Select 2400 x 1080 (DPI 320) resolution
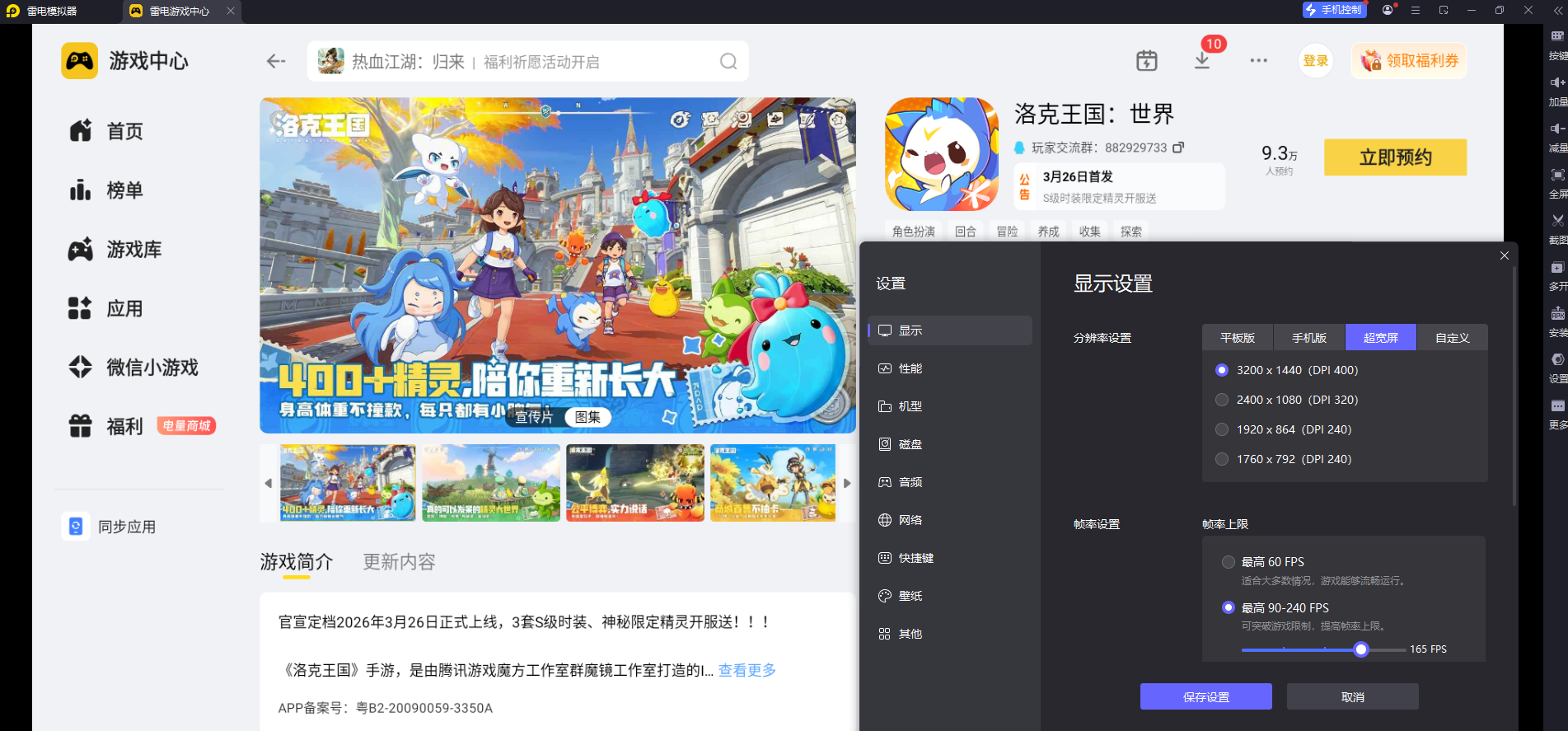This screenshot has height=731, width=1568. (1222, 400)
